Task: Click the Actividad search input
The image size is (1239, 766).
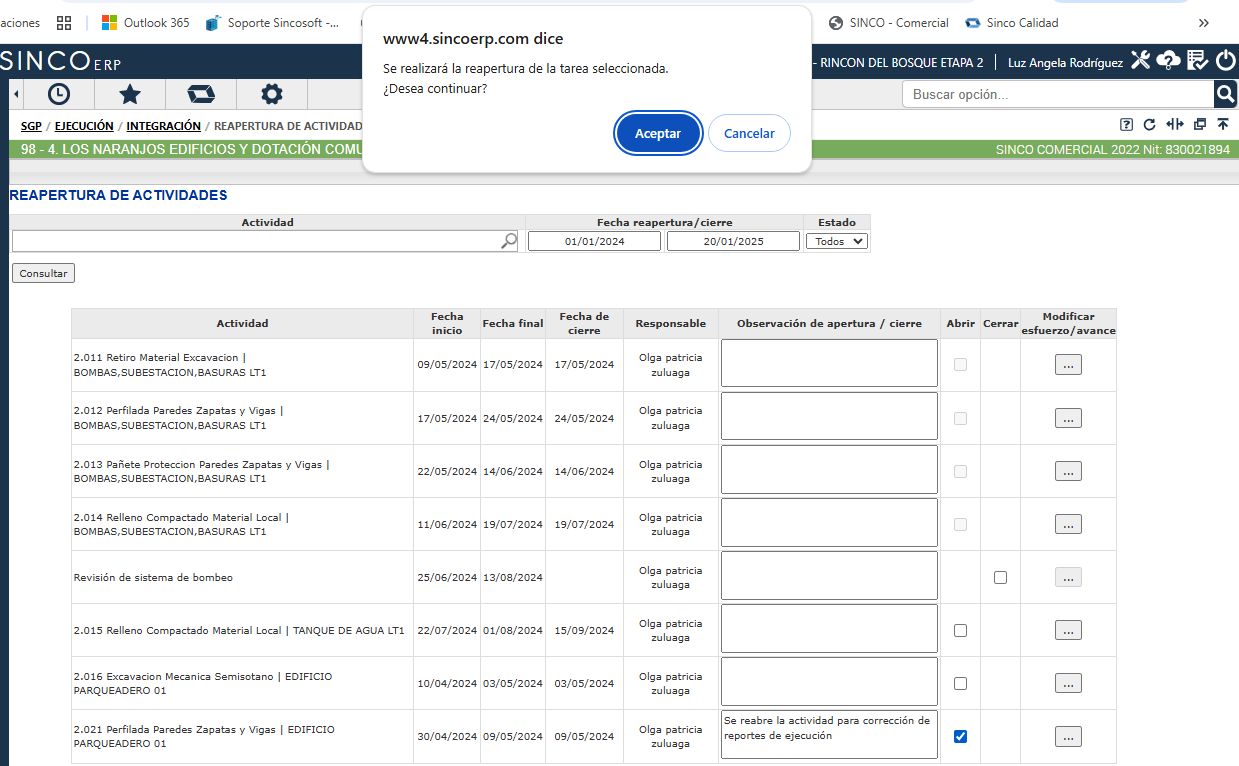Action: coord(256,241)
